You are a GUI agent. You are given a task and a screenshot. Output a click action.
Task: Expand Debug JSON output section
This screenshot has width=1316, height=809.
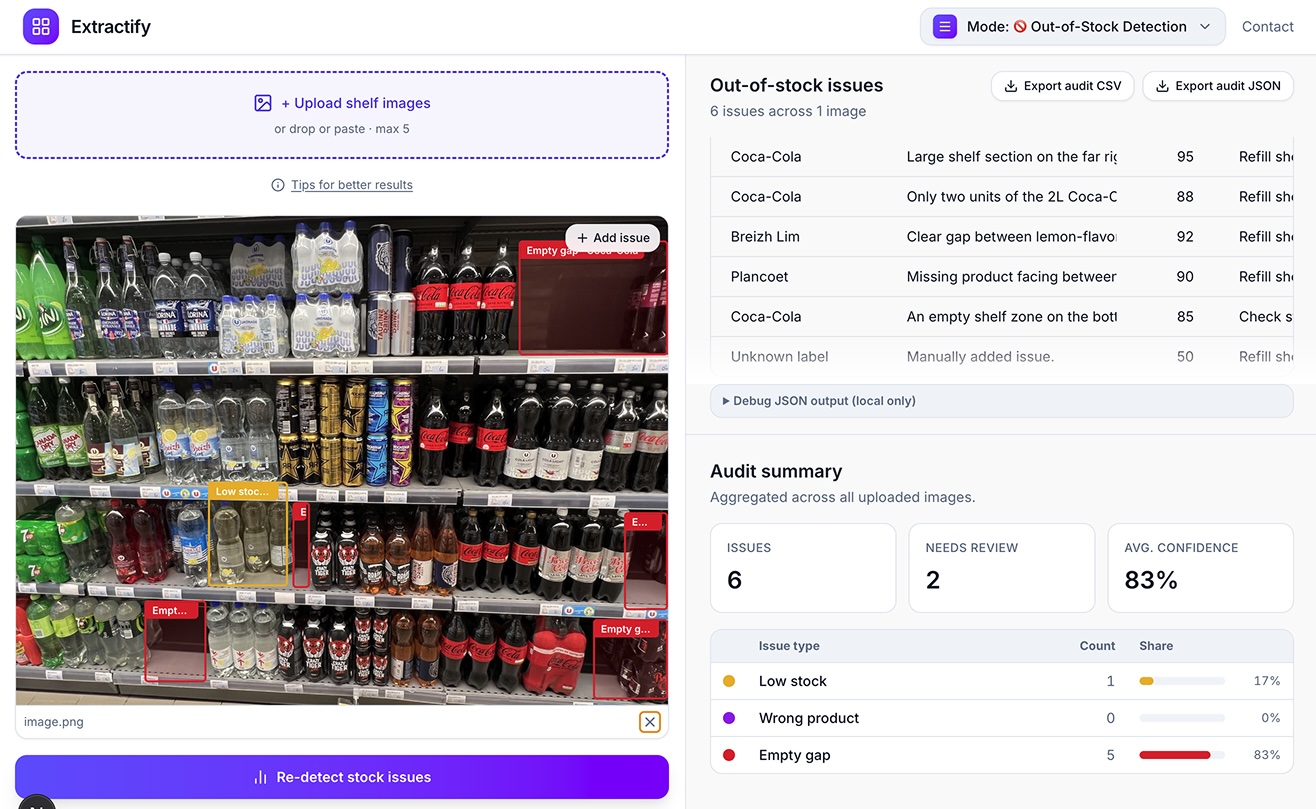[1002, 401]
